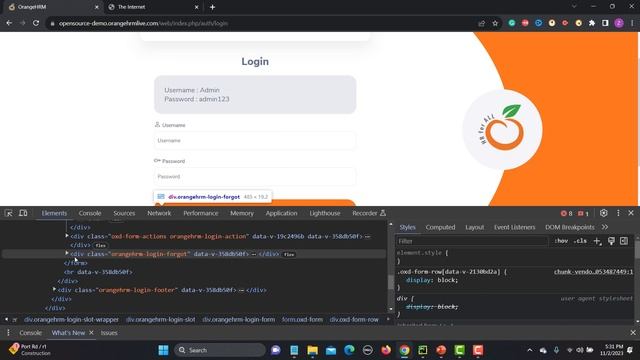Click the new style rule plus icon
This screenshot has width=640, height=360.
click(597, 241)
